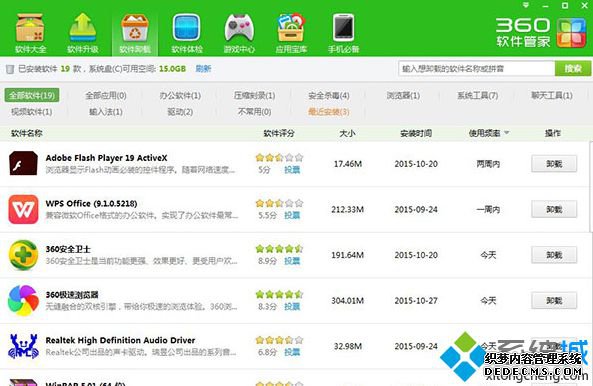The image size is (593, 386).
Task: Open the 软件大全 software library icon
Action: [30, 28]
